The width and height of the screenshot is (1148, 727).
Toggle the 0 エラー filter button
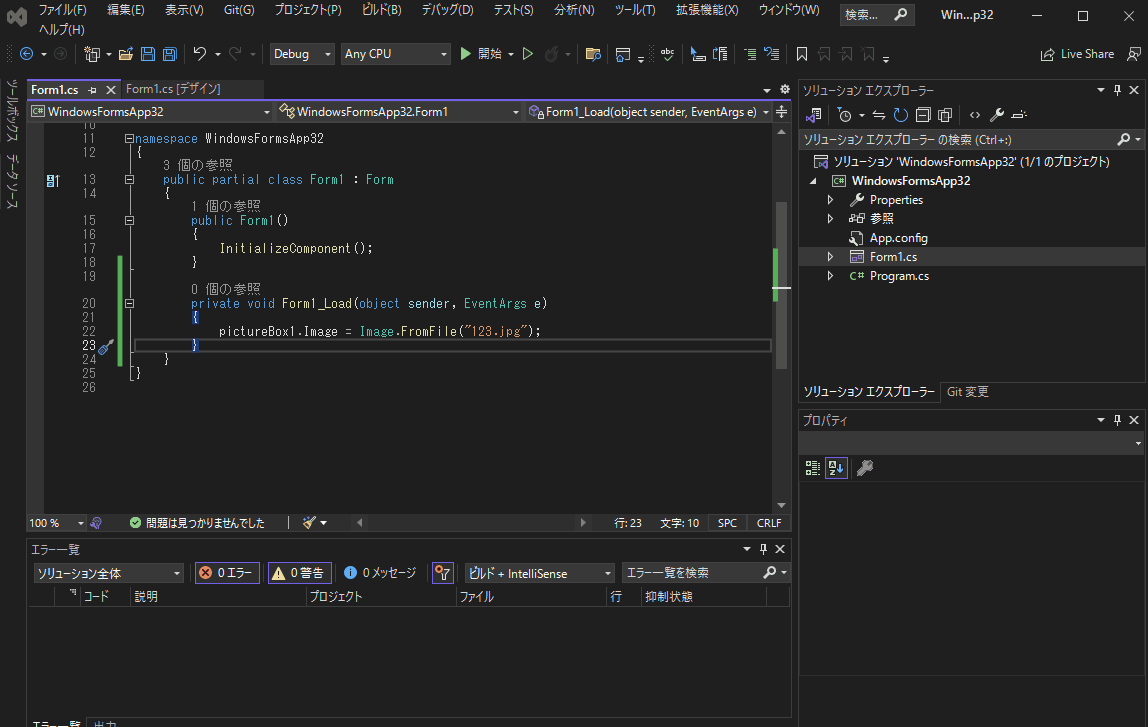click(226, 573)
